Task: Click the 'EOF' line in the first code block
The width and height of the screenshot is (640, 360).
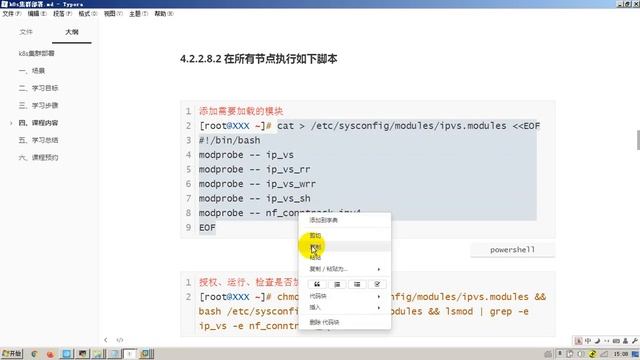Action: [x=207, y=228]
